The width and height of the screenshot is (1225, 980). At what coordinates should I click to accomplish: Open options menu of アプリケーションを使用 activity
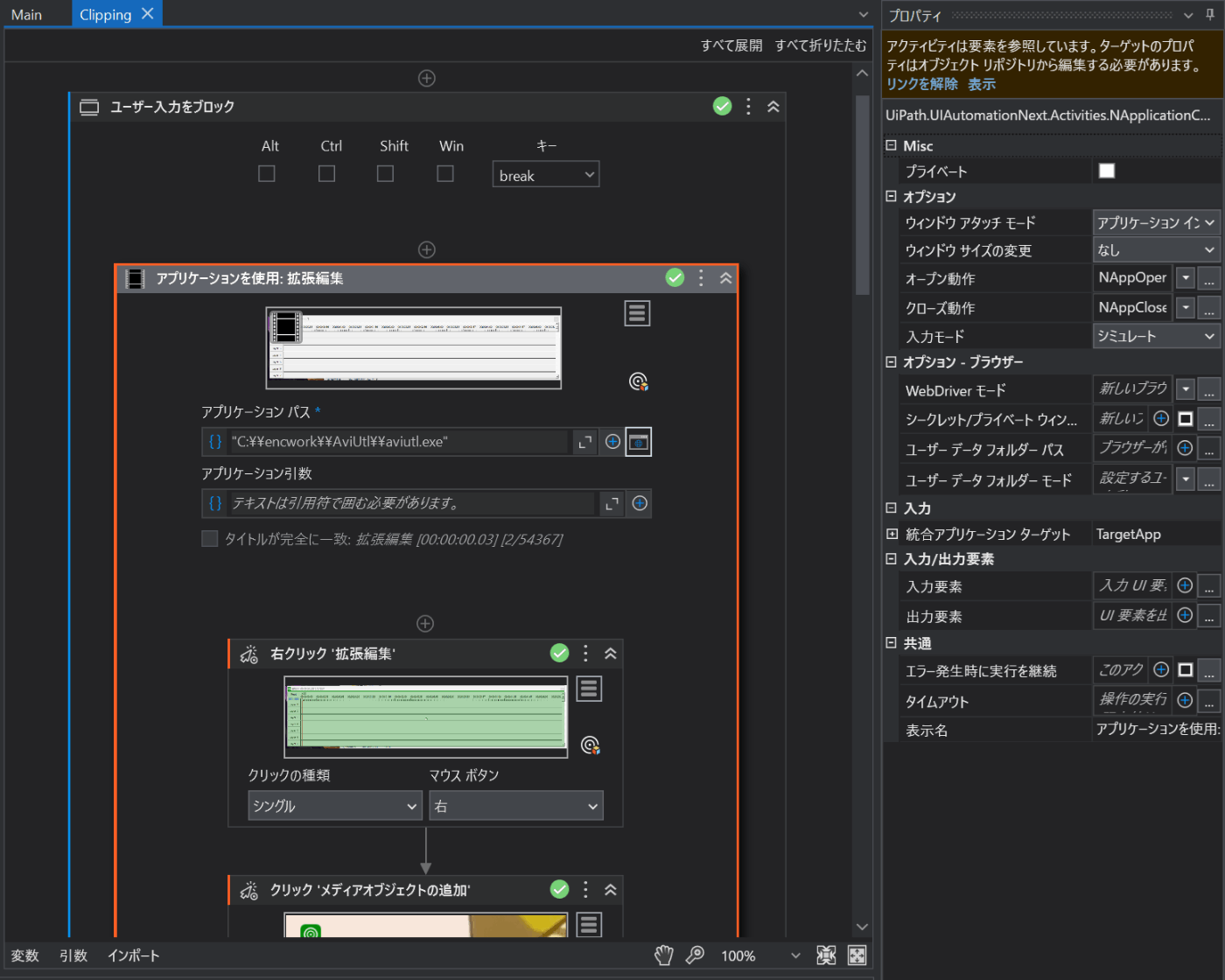[x=701, y=278]
